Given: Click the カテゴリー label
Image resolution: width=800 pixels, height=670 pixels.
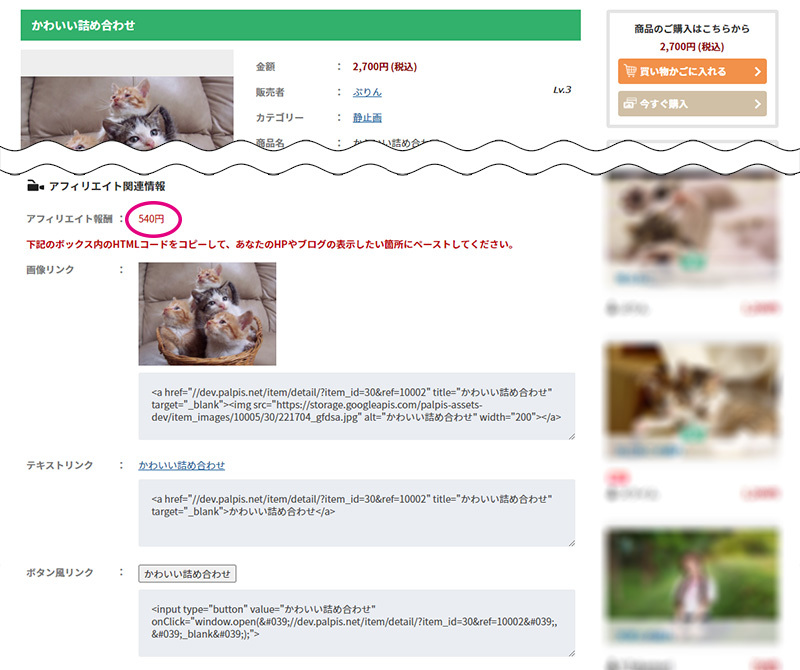Looking at the screenshot, I should pyautogui.click(x=280, y=118).
